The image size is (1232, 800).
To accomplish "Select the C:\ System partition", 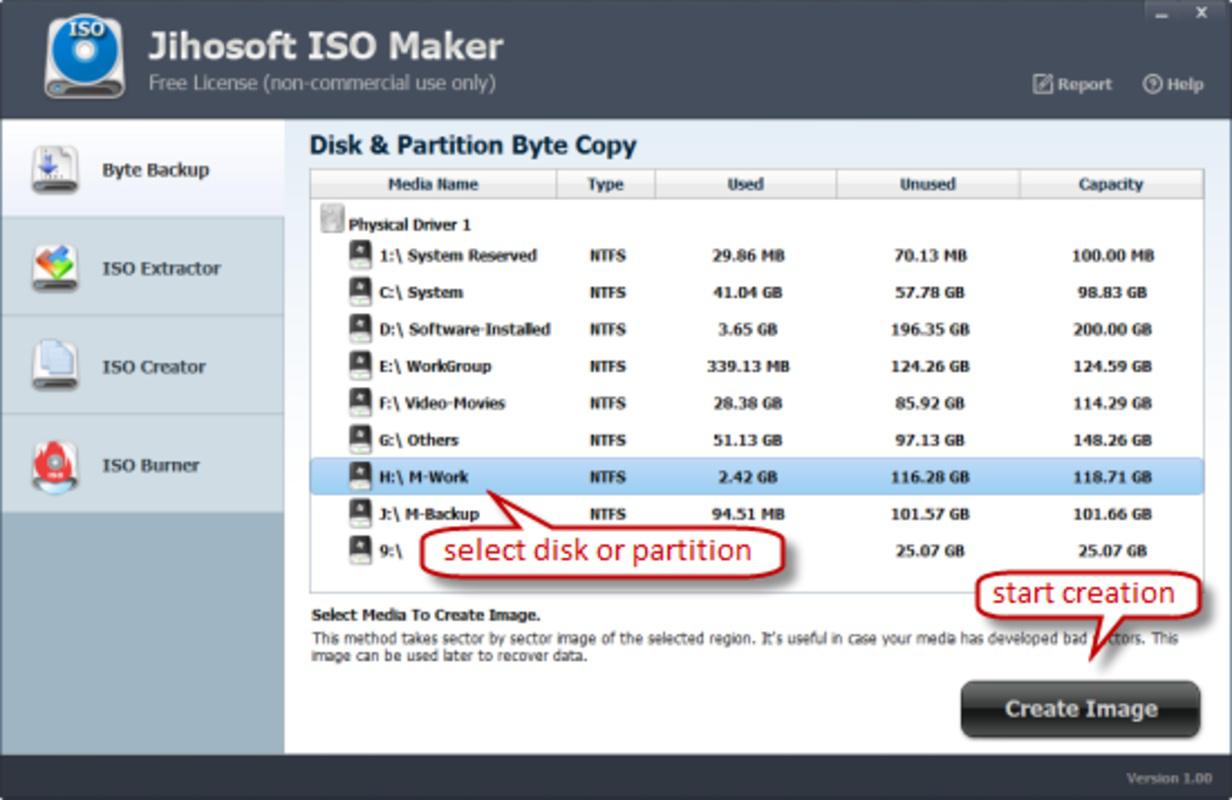I will coord(757,292).
